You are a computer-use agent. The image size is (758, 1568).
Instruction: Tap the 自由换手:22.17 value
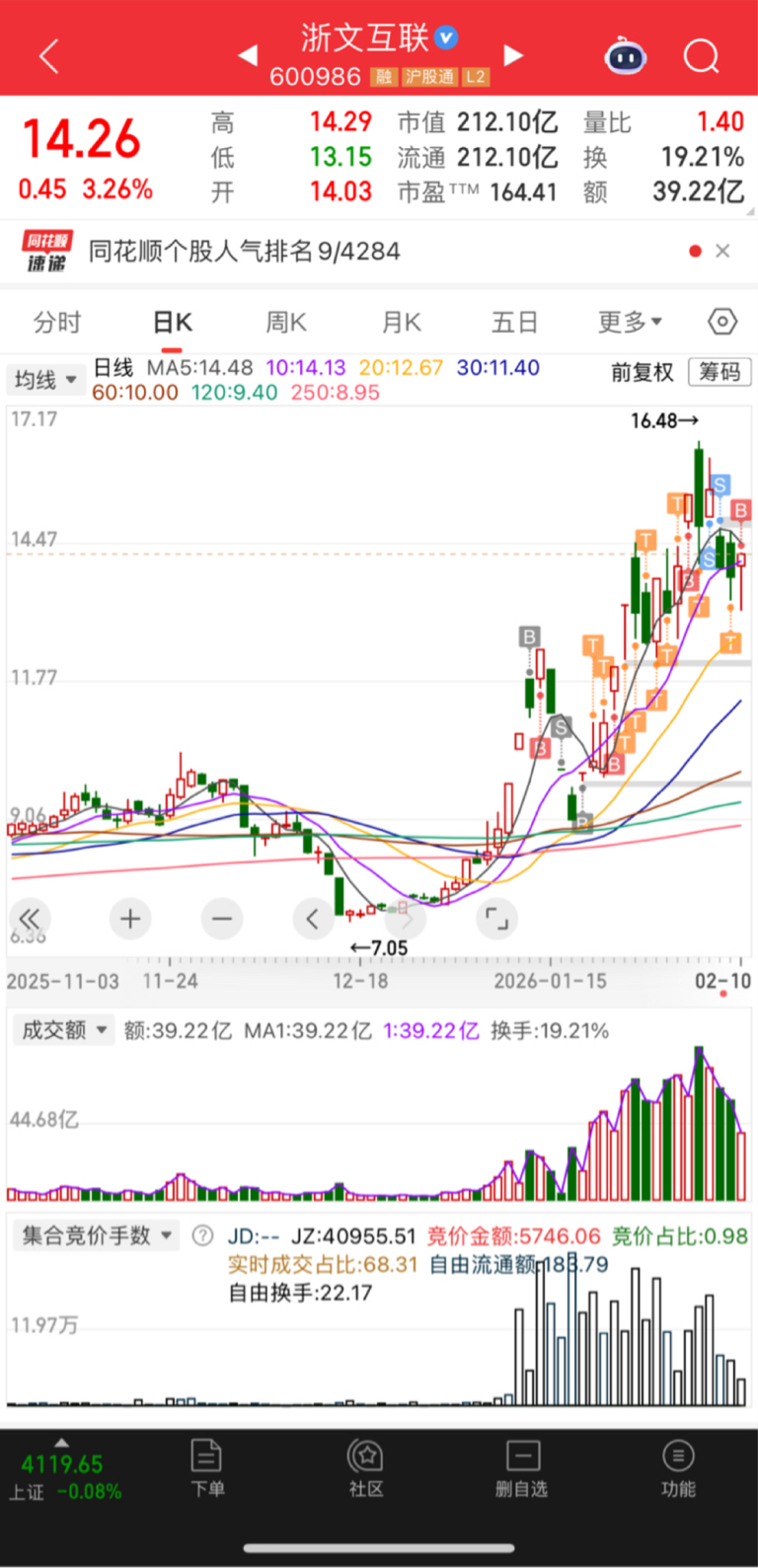click(300, 1293)
